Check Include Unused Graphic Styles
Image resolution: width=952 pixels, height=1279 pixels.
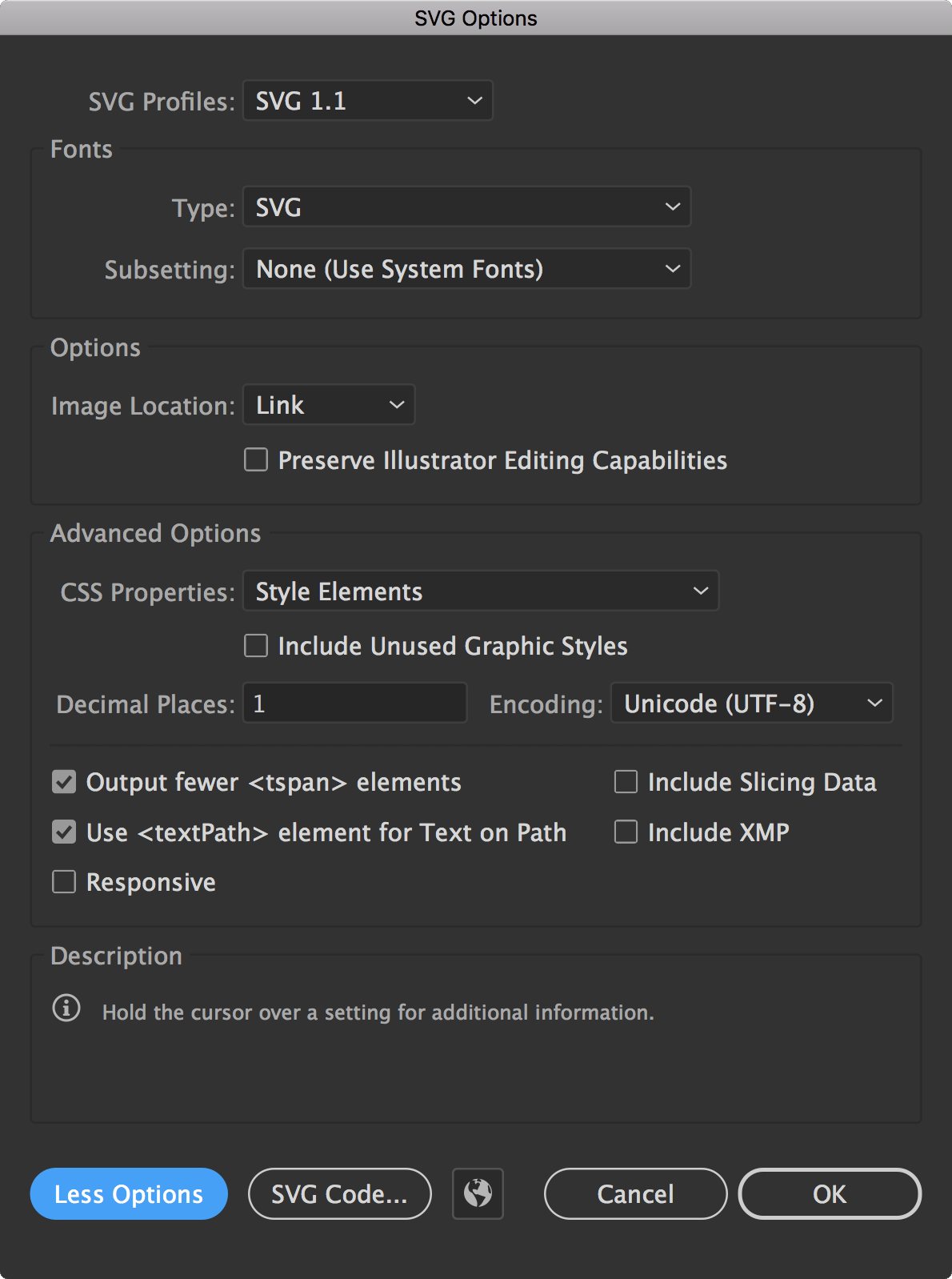click(256, 646)
